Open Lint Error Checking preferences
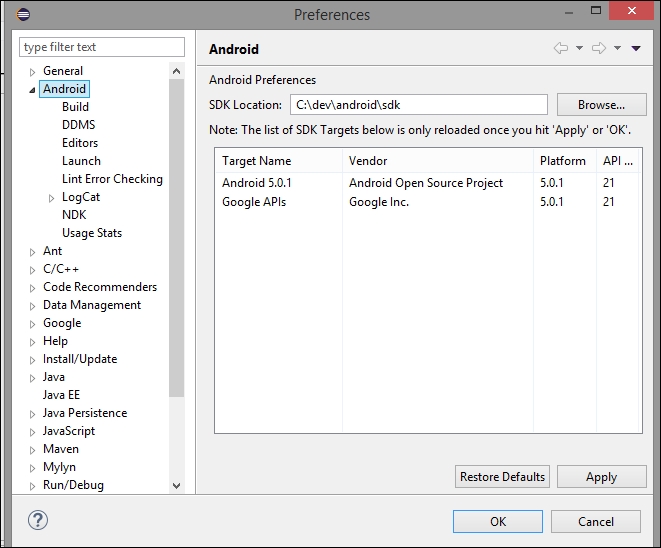Image resolution: width=661 pixels, height=548 pixels. pos(112,179)
